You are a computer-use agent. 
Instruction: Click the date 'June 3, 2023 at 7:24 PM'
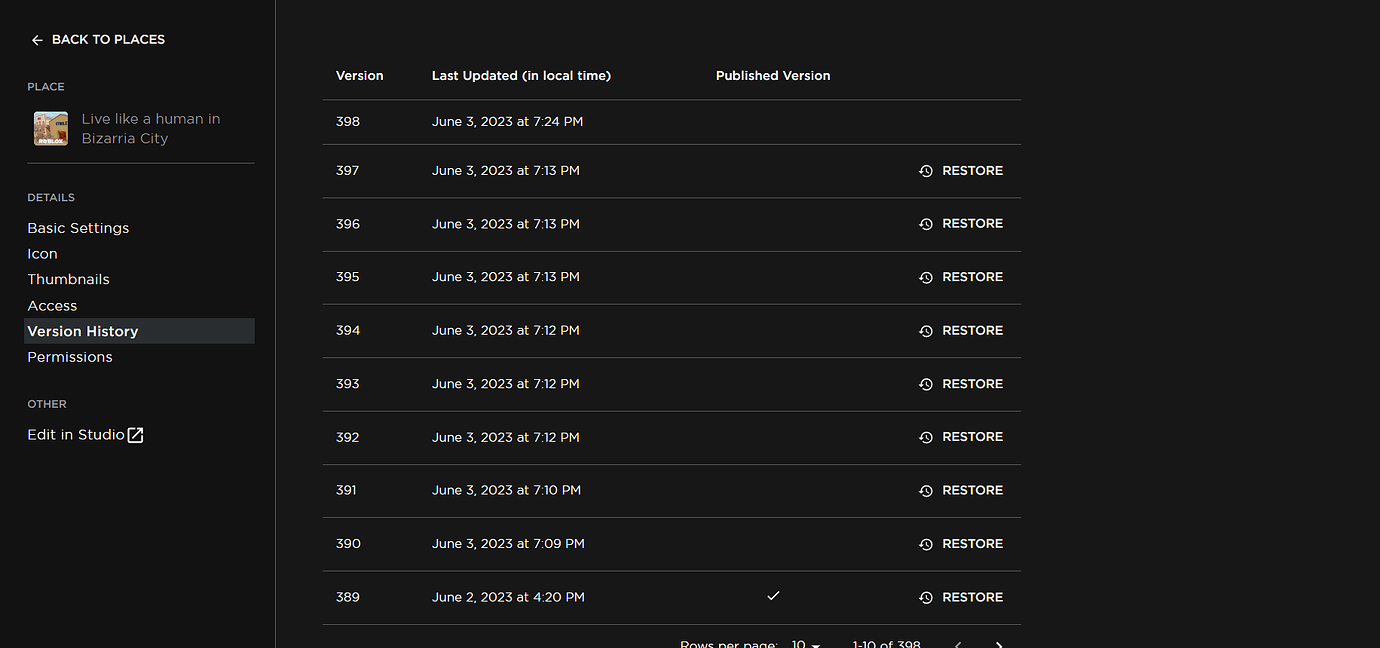(507, 122)
